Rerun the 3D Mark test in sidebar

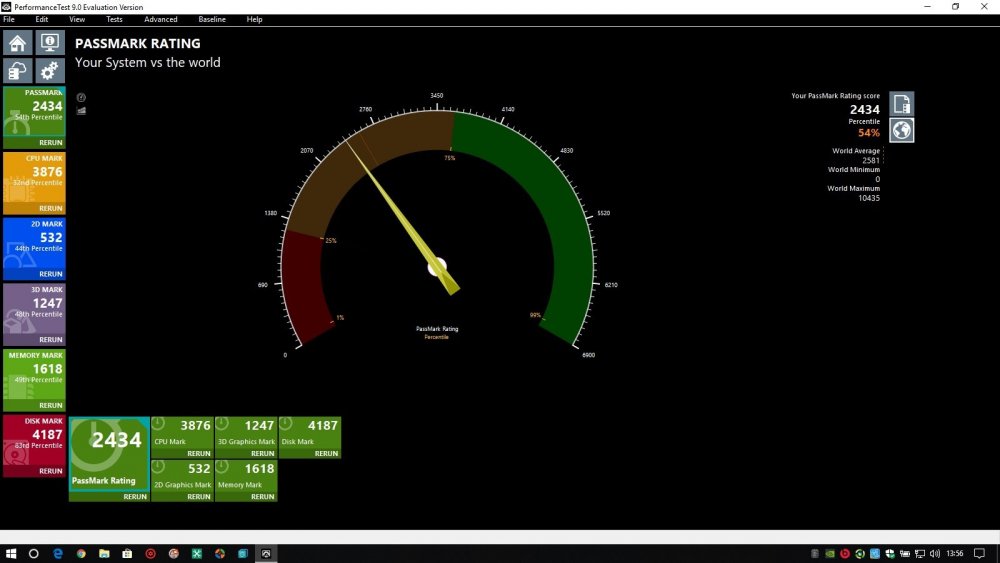pyautogui.click(x=50, y=340)
